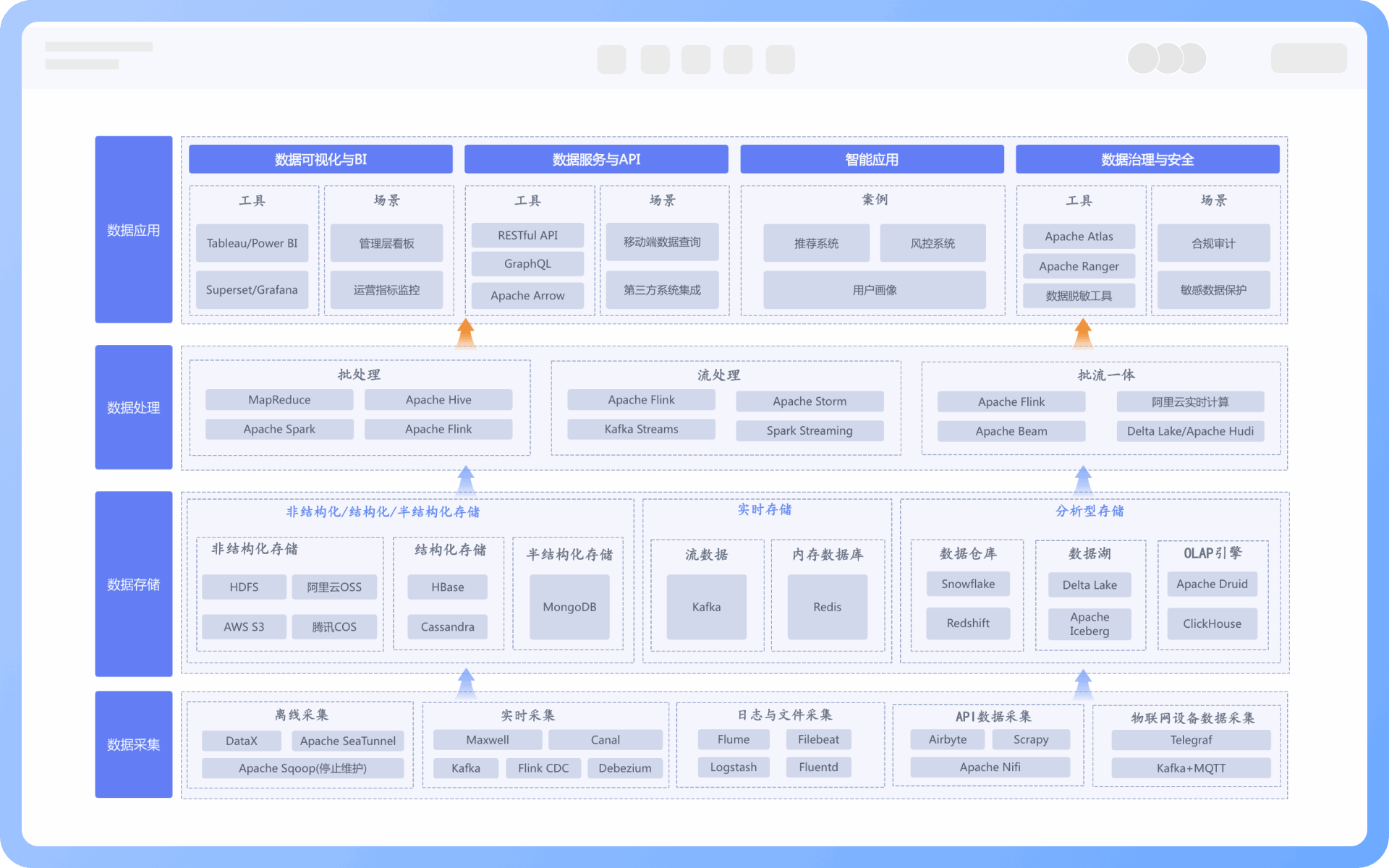This screenshot has height=868, width=1389.
Task: Select the 数据治理与安全 header
Action: tap(1147, 159)
